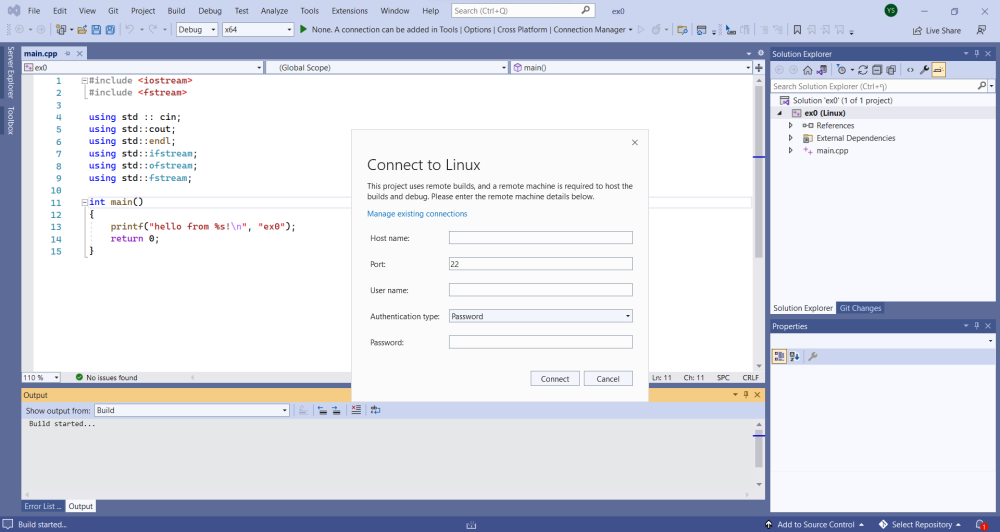This screenshot has width=1000, height=532.
Task: Open the Show output from dropdown
Action: [192, 410]
